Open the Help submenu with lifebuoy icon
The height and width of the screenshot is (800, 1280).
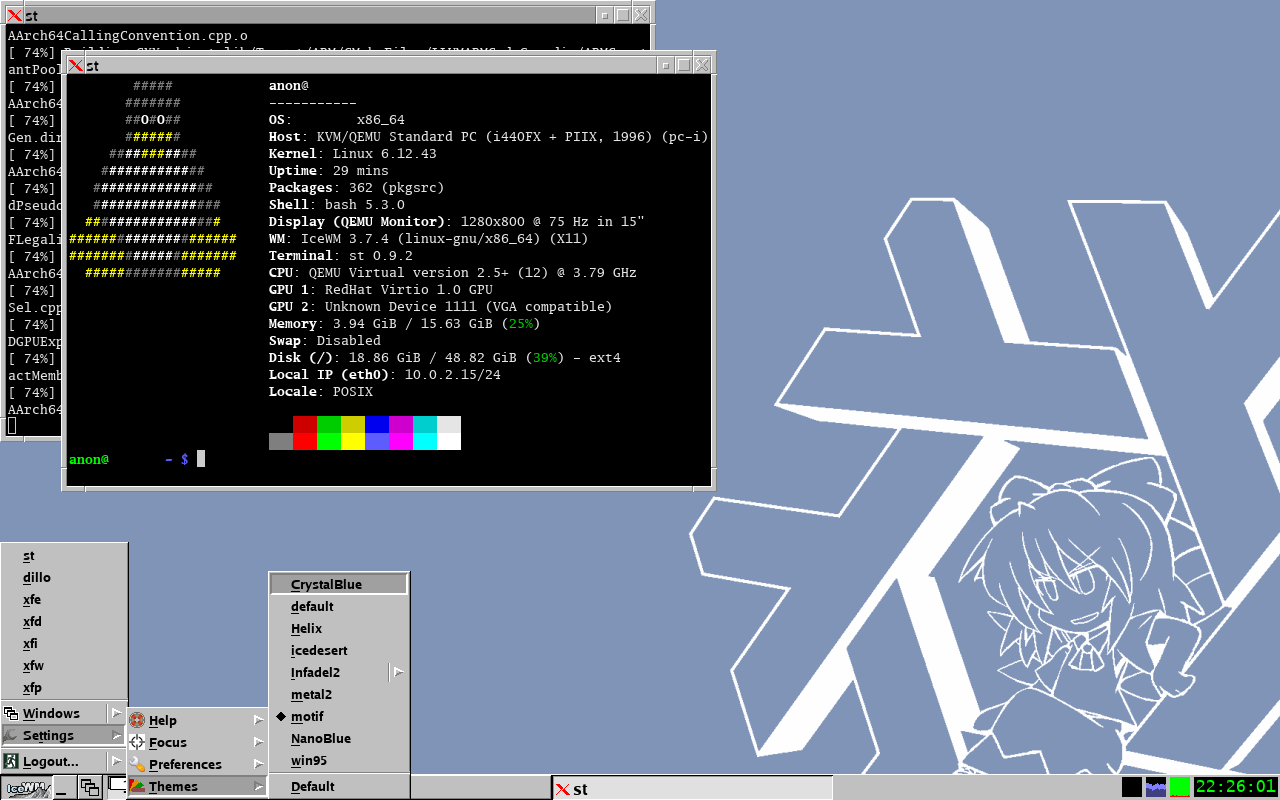pyautogui.click(x=197, y=720)
